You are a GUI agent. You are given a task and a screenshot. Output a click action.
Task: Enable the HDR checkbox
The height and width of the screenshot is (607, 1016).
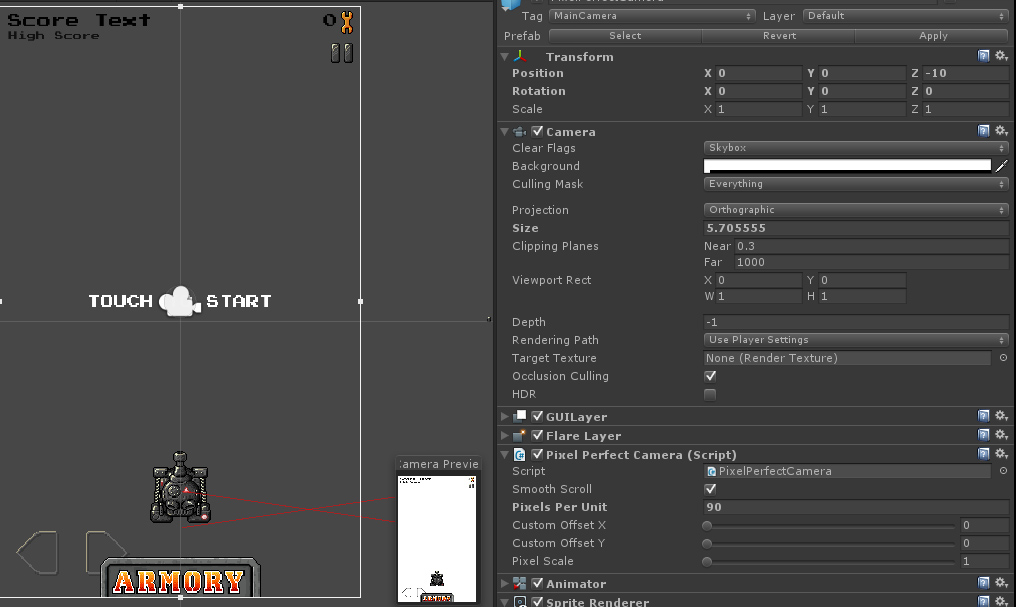[x=710, y=394]
